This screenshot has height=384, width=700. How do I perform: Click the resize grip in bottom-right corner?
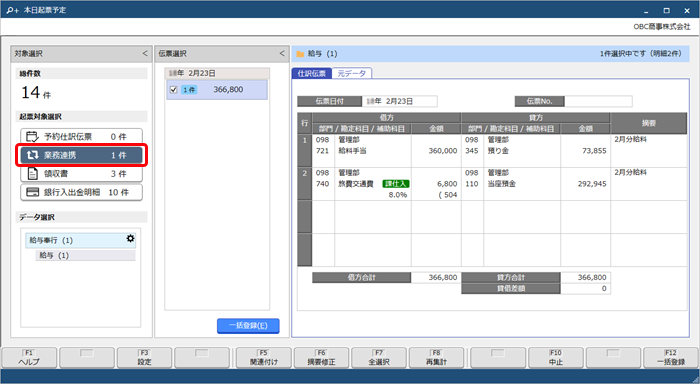pos(695,379)
